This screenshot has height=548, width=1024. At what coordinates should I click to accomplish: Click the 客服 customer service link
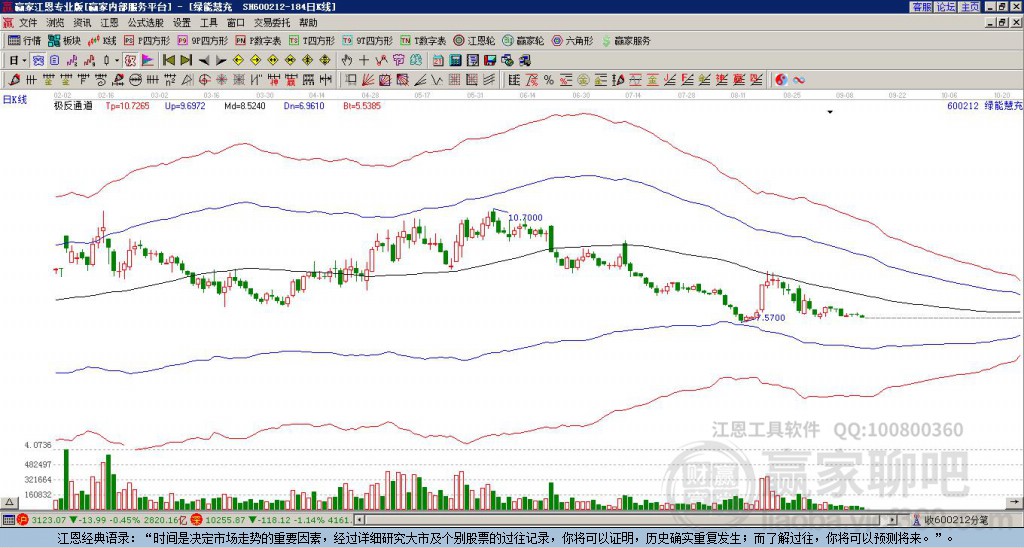pos(921,7)
